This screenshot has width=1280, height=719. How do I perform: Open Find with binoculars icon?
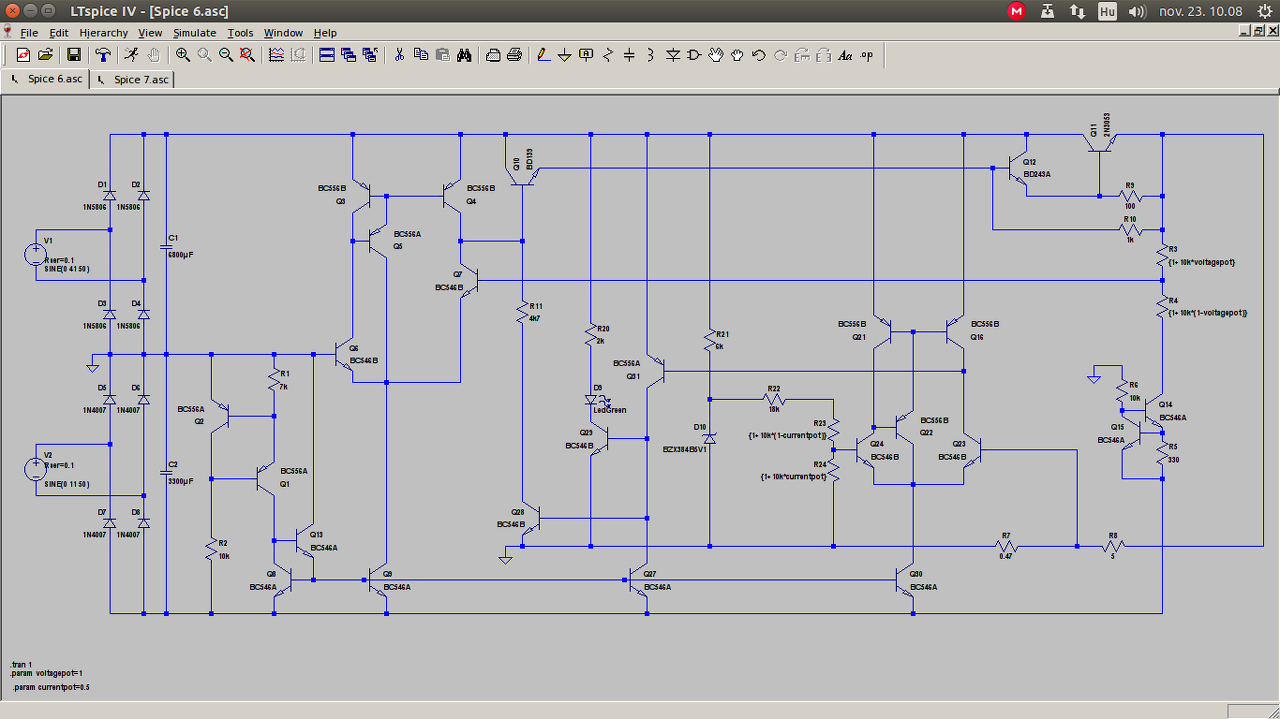pyautogui.click(x=464, y=55)
